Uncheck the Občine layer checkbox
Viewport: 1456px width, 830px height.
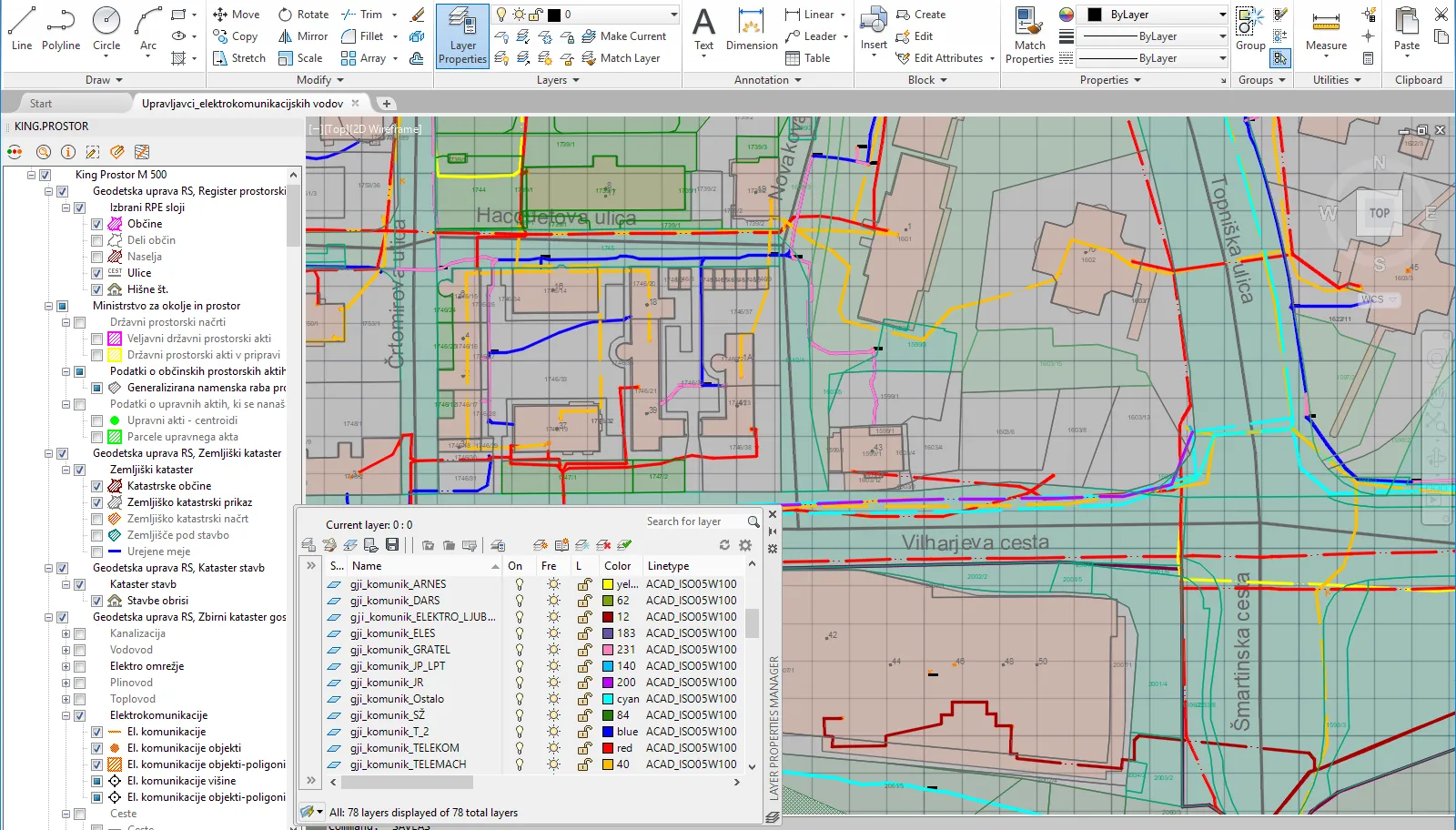pos(96,224)
